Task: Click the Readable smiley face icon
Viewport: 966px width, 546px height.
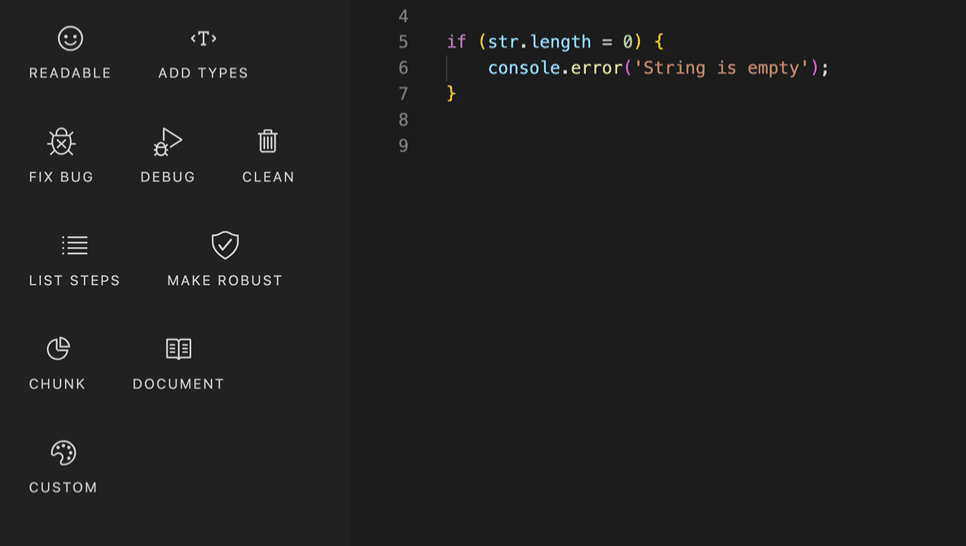Action: 70,39
